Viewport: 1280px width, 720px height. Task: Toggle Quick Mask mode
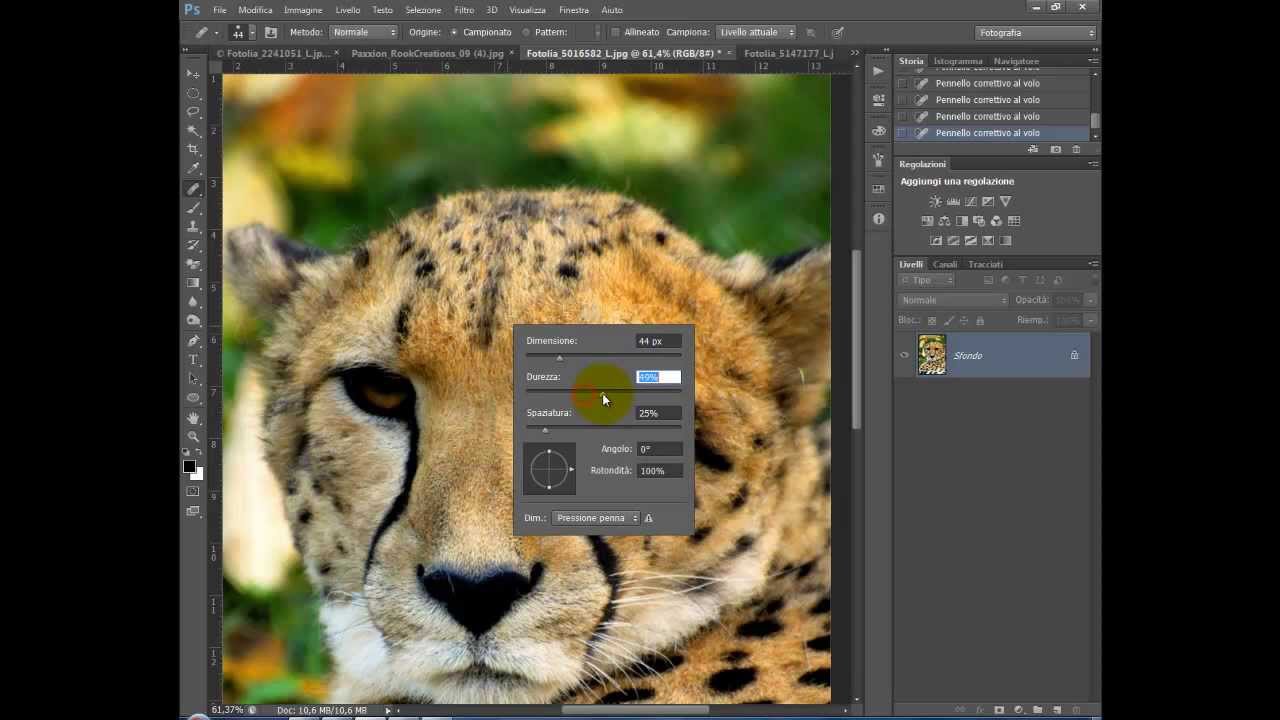193,492
